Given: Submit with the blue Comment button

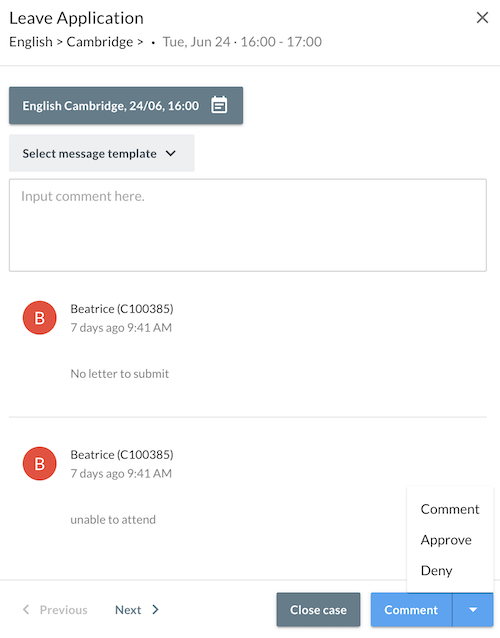Looking at the screenshot, I should (x=411, y=610).
